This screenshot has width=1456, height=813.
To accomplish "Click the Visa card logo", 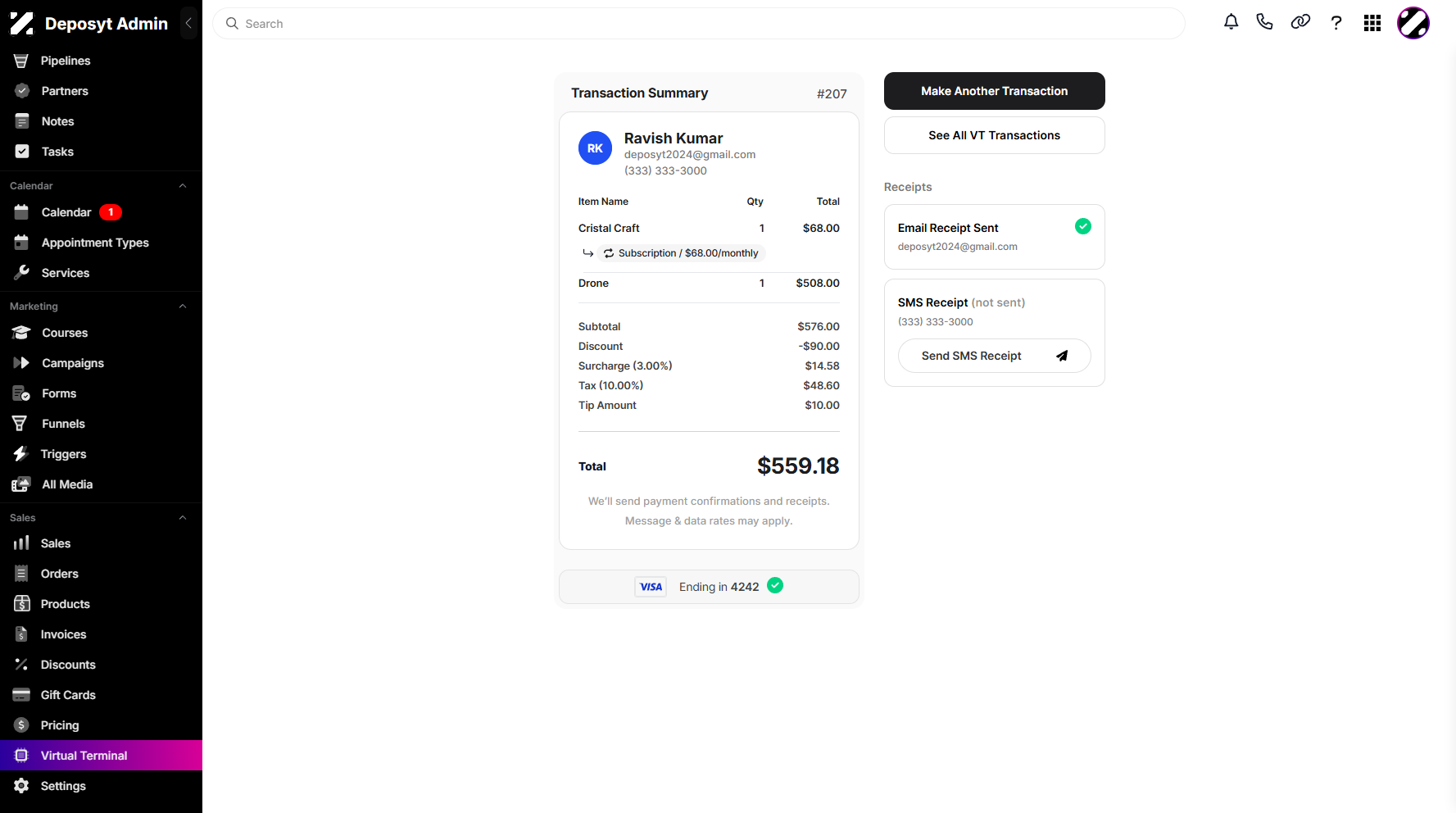I will point(651,587).
